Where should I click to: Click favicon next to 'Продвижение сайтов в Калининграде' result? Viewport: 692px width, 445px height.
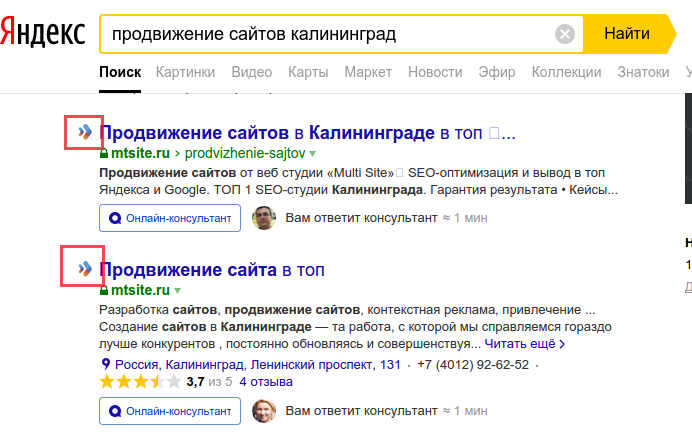click(x=85, y=132)
